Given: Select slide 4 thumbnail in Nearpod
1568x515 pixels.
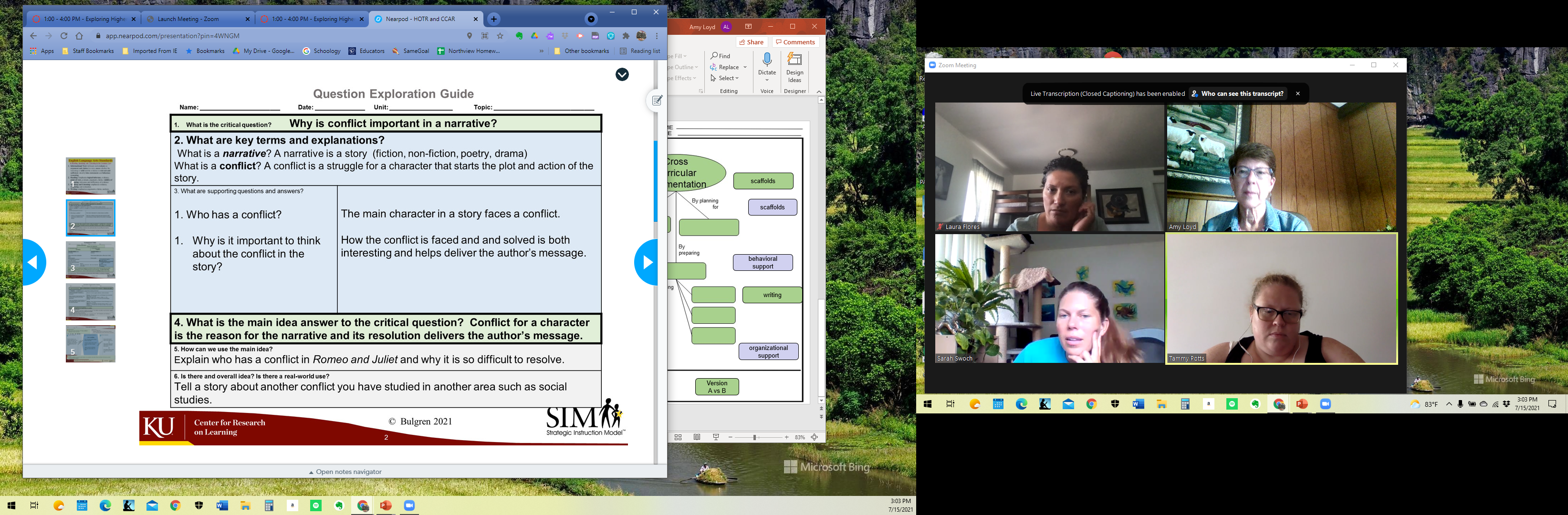Looking at the screenshot, I should [90, 301].
